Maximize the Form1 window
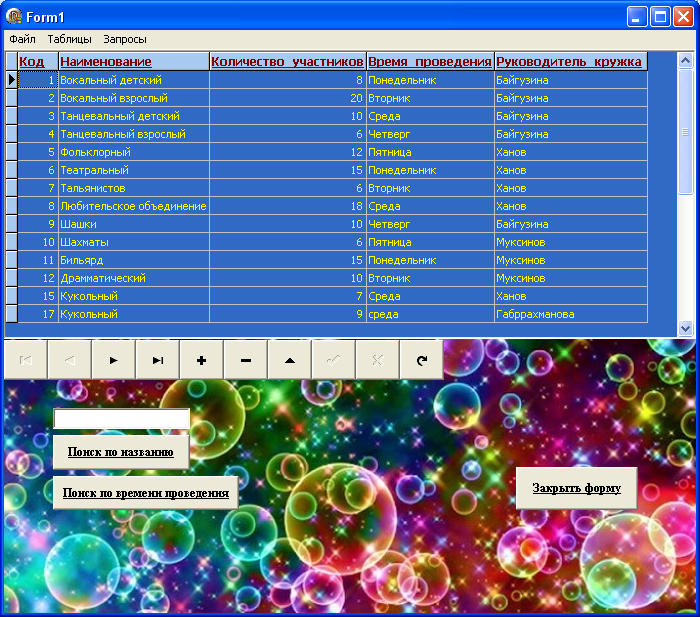Image resolution: width=700 pixels, height=617 pixels. point(660,17)
